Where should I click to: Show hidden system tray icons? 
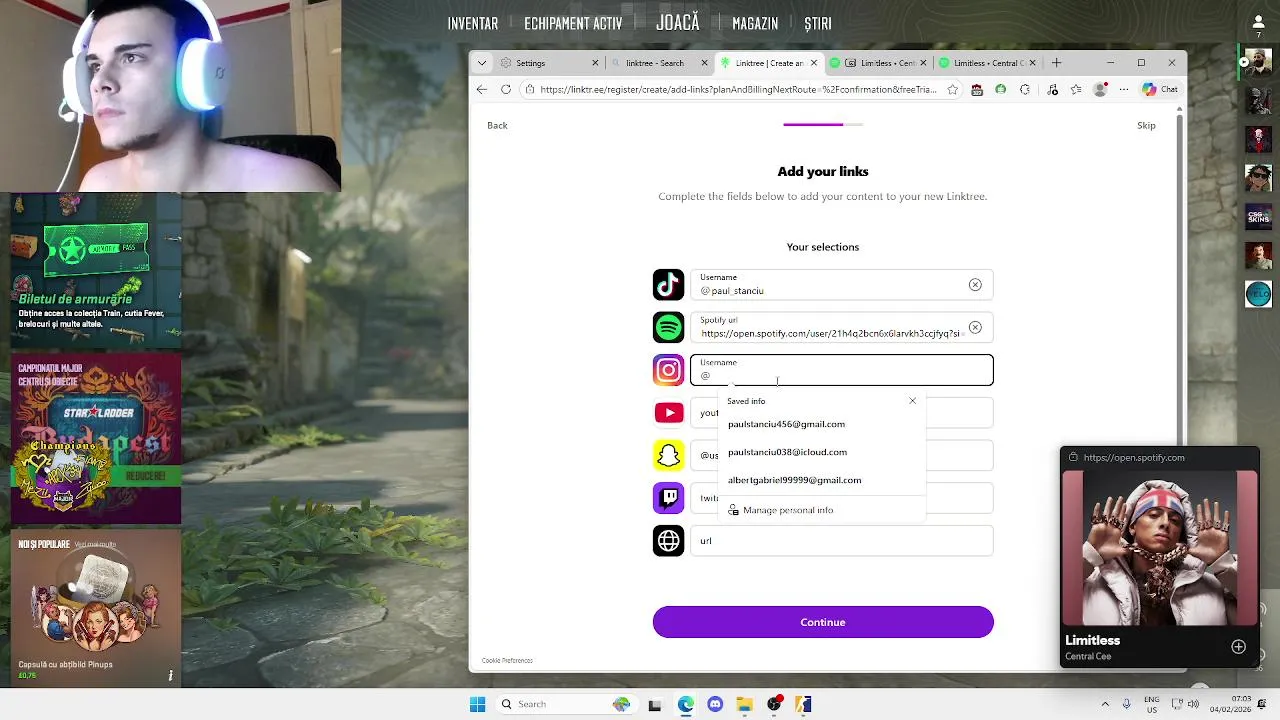[x=1105, y=704]
